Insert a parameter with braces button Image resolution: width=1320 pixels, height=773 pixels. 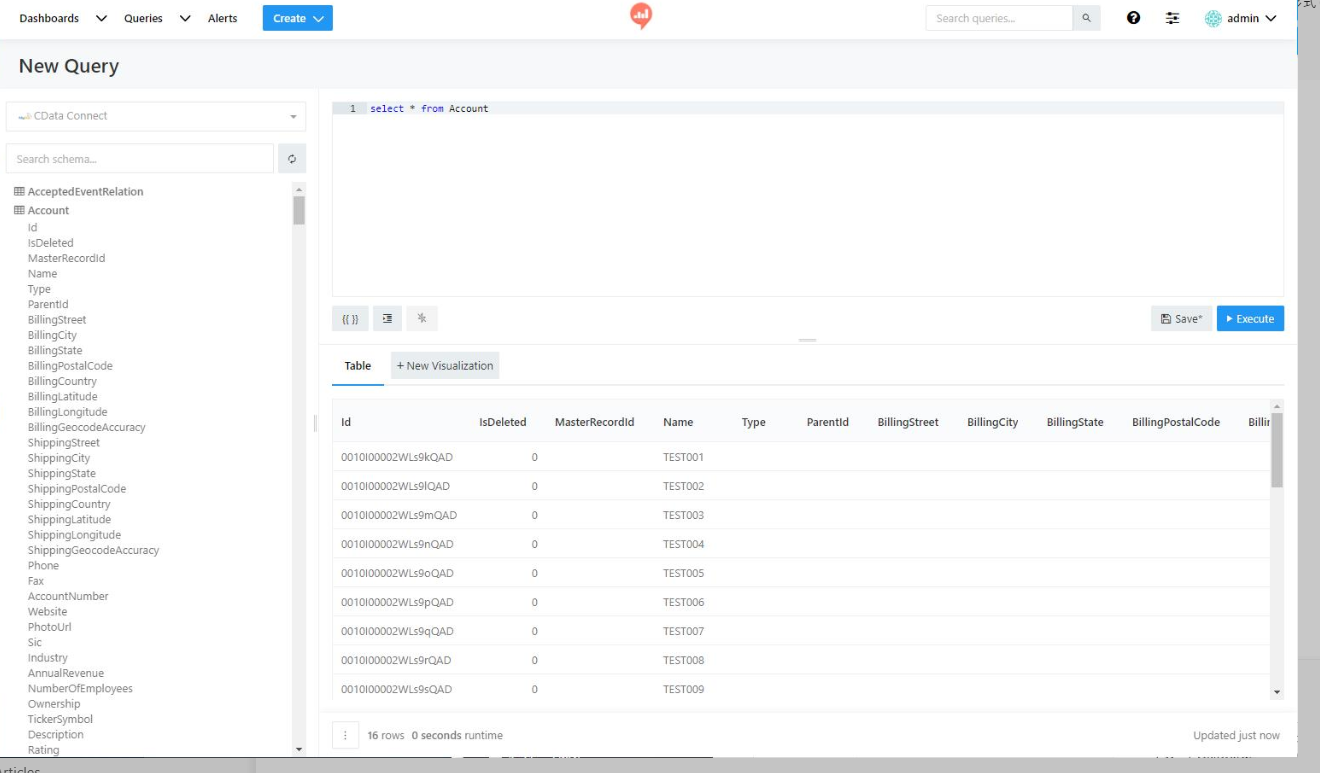350,319
